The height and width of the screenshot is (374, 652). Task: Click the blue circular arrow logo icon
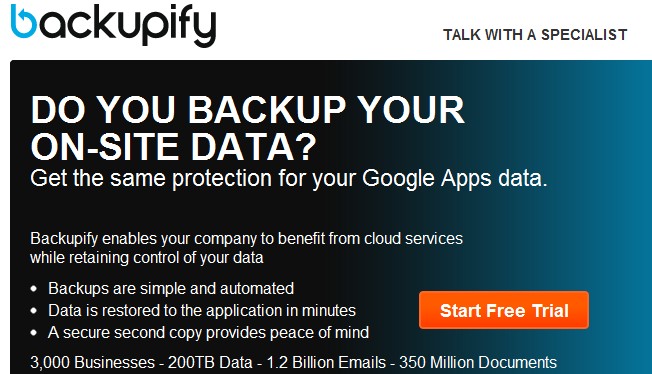tap(24, 22)
